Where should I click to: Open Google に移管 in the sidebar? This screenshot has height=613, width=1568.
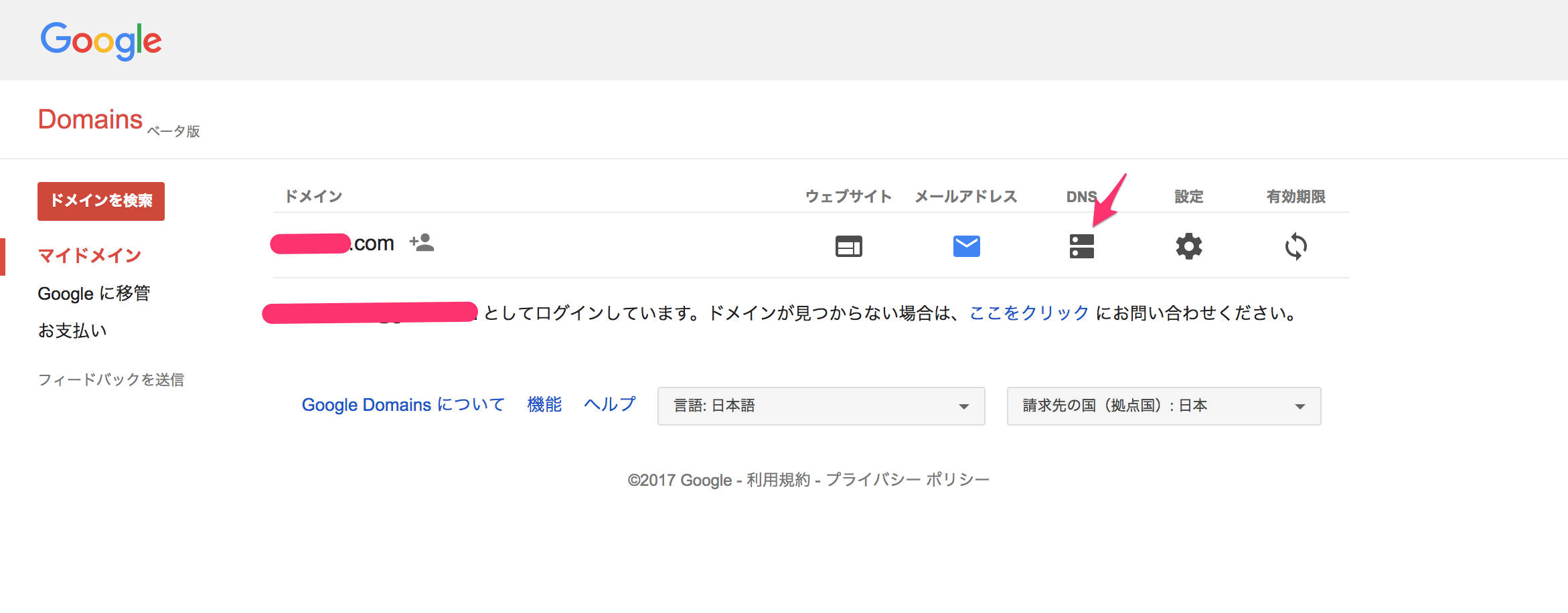tap(94, 293)
